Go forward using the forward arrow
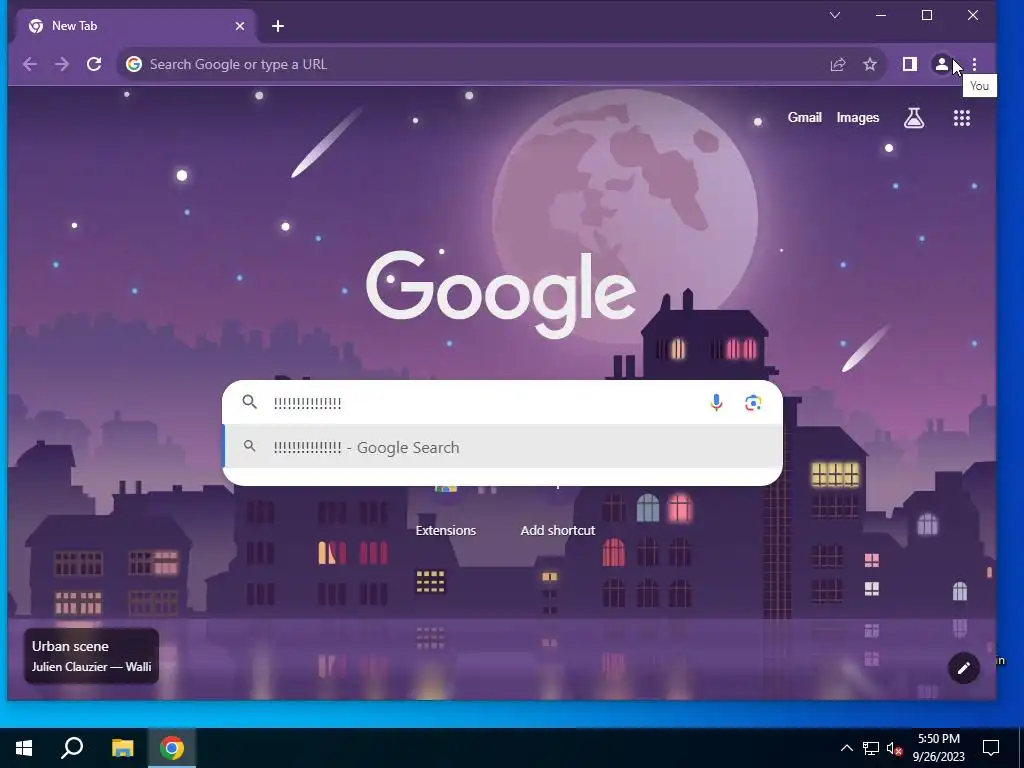Screen dimensions: 1024x768 click(x=61, y=64)
